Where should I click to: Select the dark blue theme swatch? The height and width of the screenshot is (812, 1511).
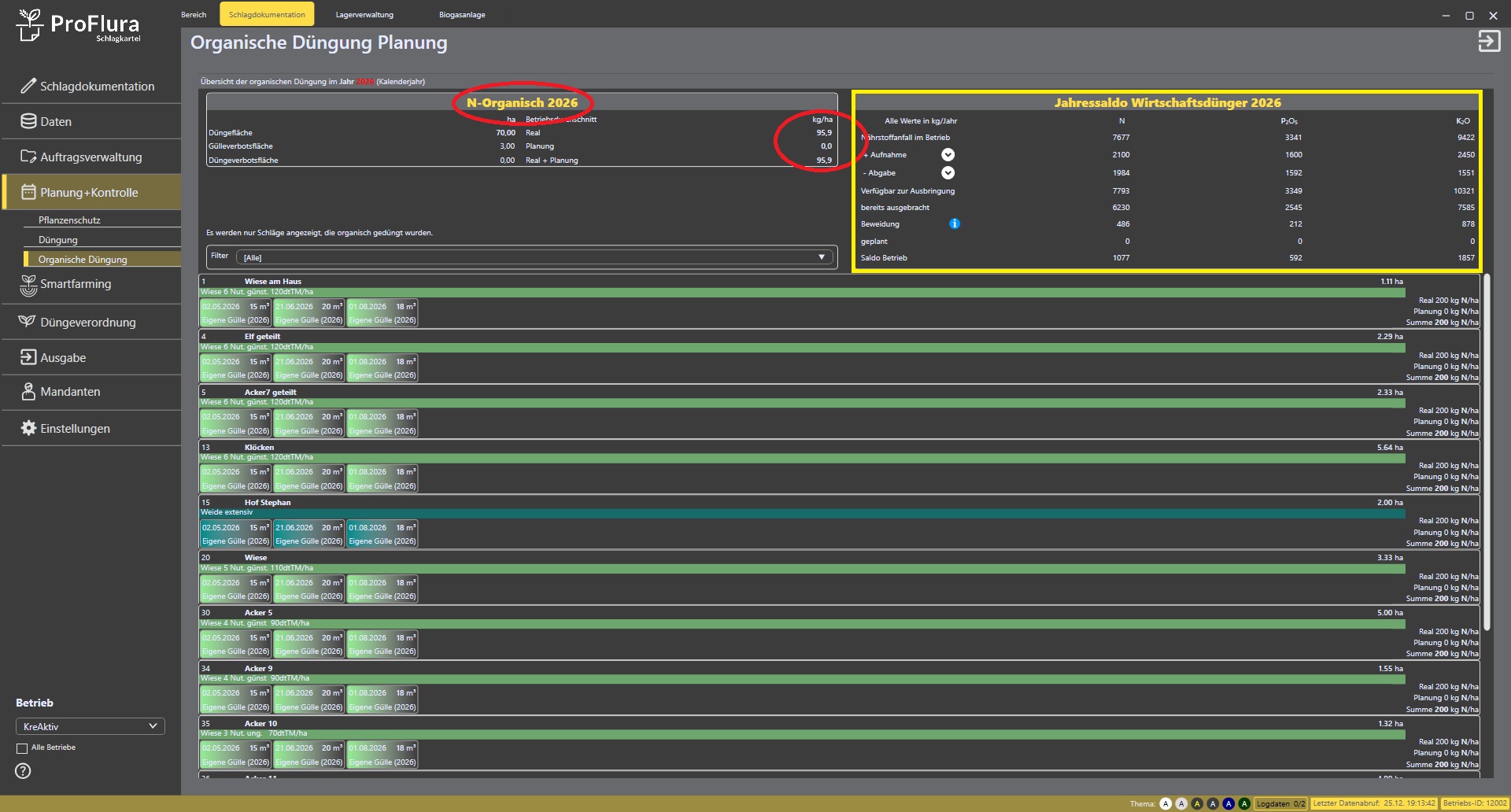[x=1228, y=803]
